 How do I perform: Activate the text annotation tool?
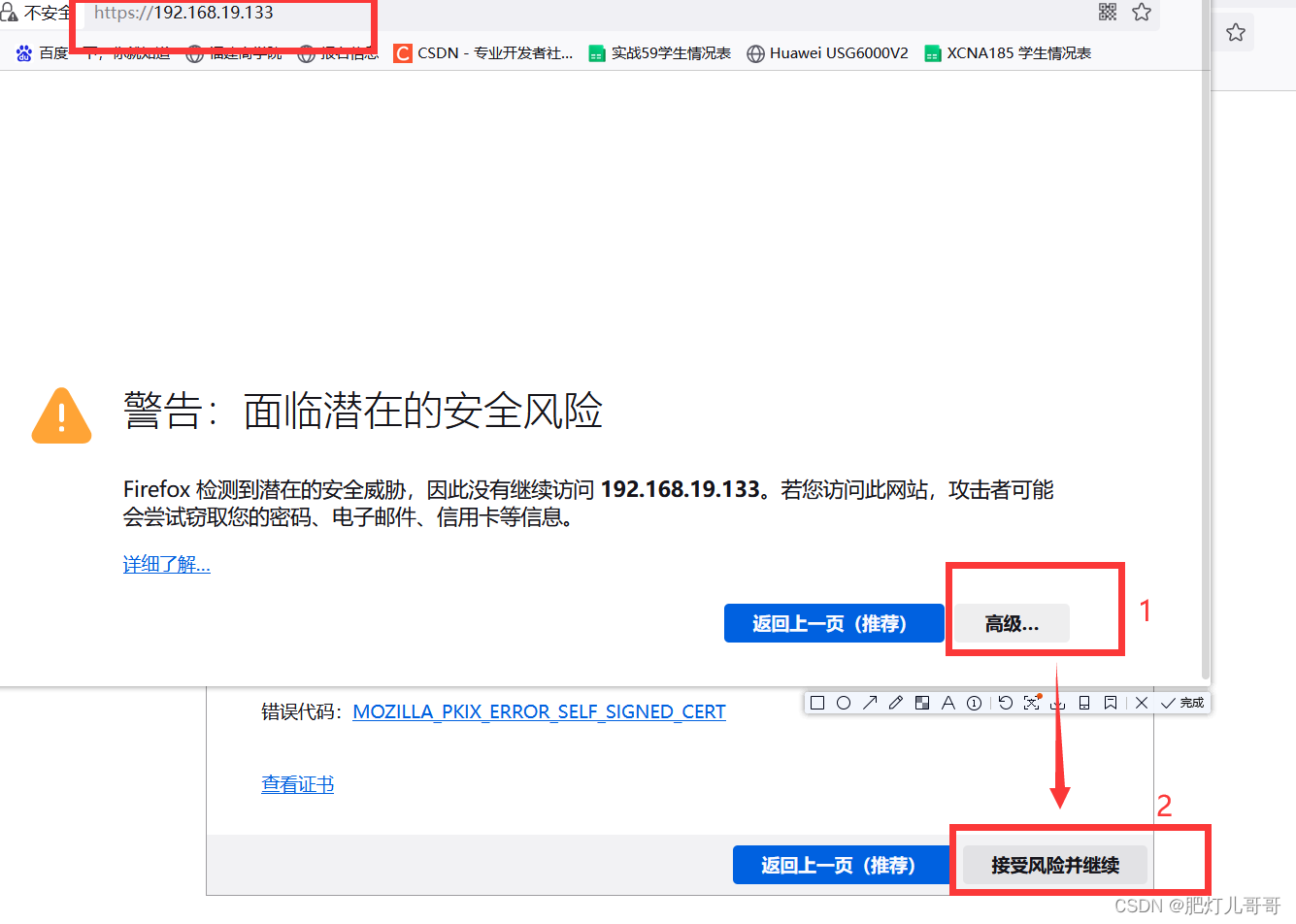(948, 703)
